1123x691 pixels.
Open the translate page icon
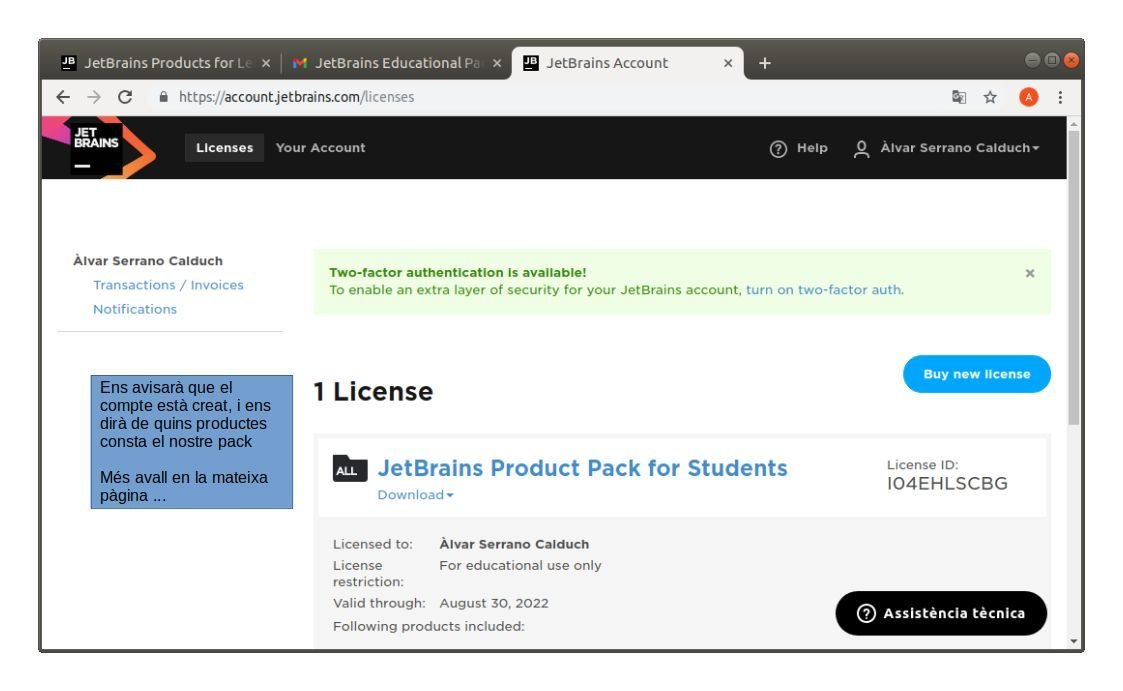(958, 97)
